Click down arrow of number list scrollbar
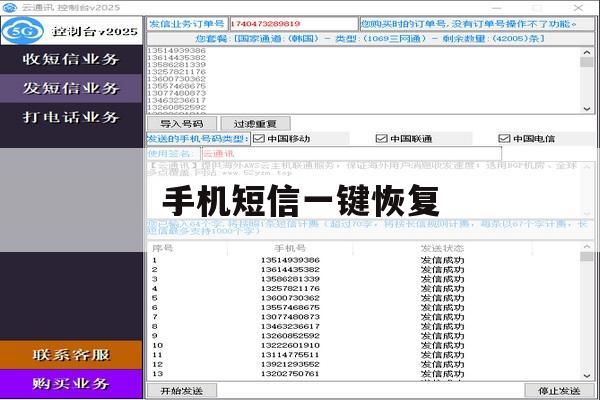This screenshot has width=600, height=400. pos(587,109)
